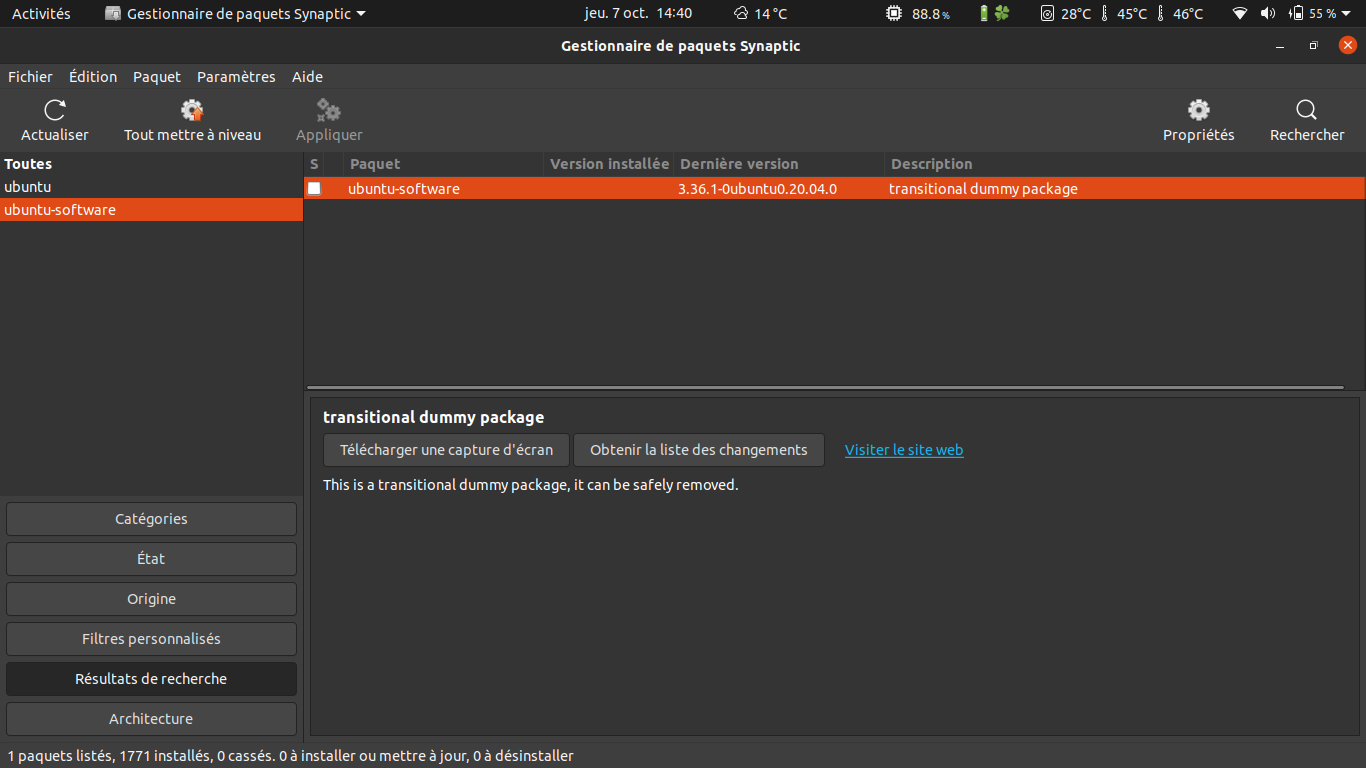Click the bold 'transitional dummy package' details heading
1366x768 pixels.
[433, 417]
